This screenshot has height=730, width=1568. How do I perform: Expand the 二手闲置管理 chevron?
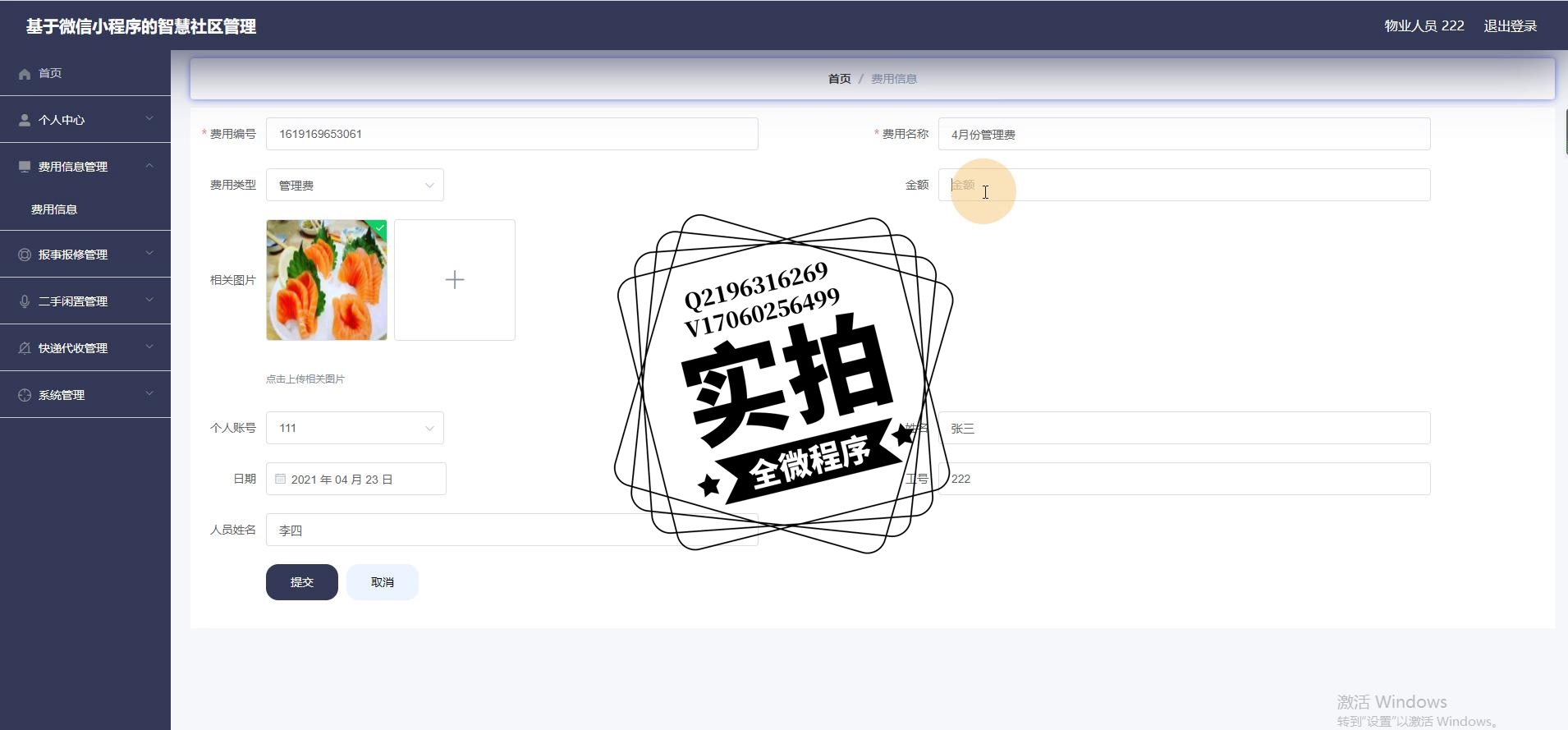point(149,301)
